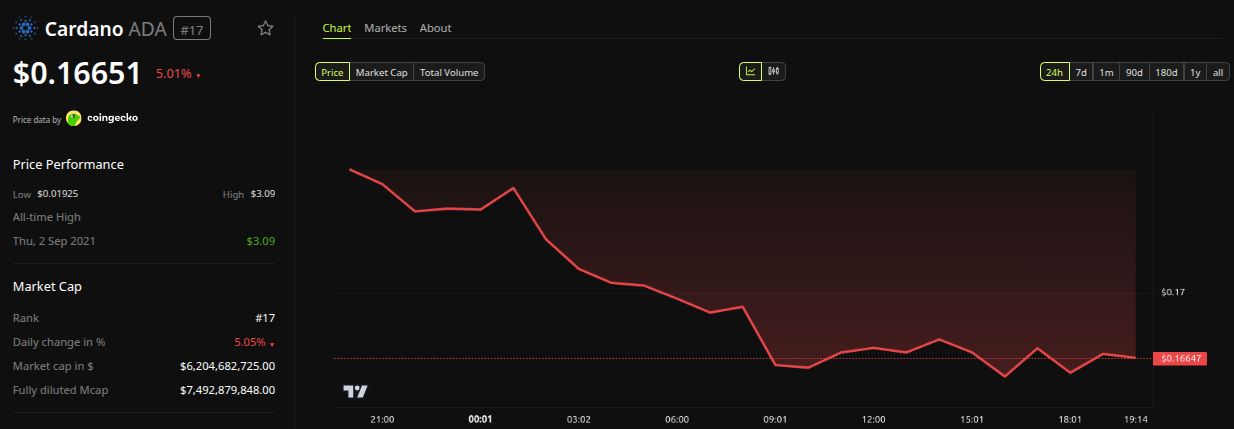1234x429 pixels.
Task: Click the #17 rank badge
Action: point(192,30)
